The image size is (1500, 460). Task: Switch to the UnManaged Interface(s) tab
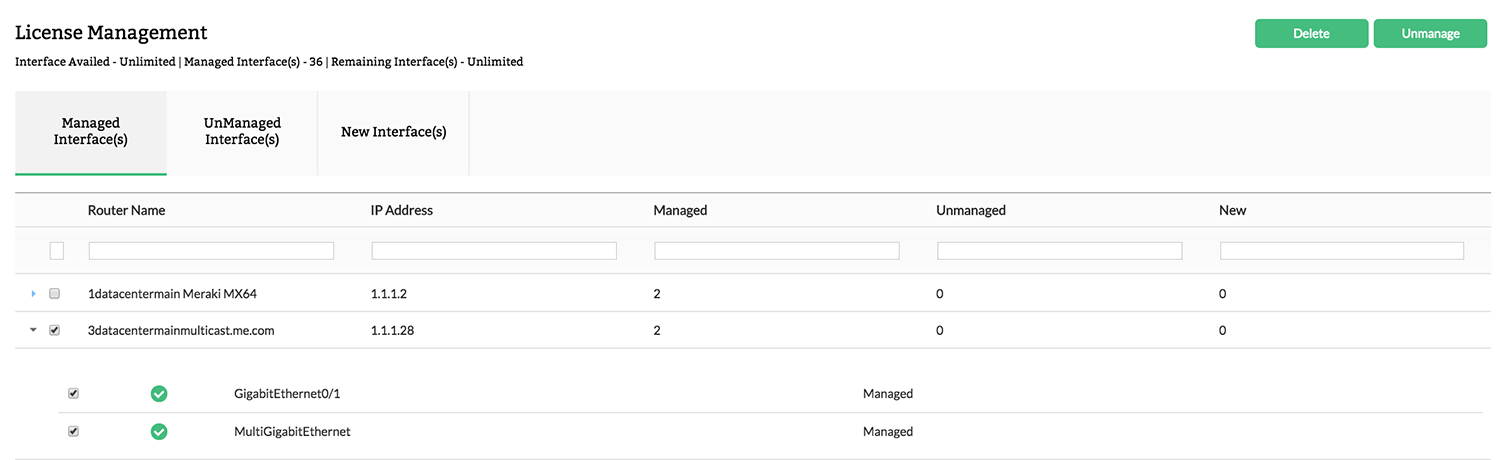coord(242,132)
